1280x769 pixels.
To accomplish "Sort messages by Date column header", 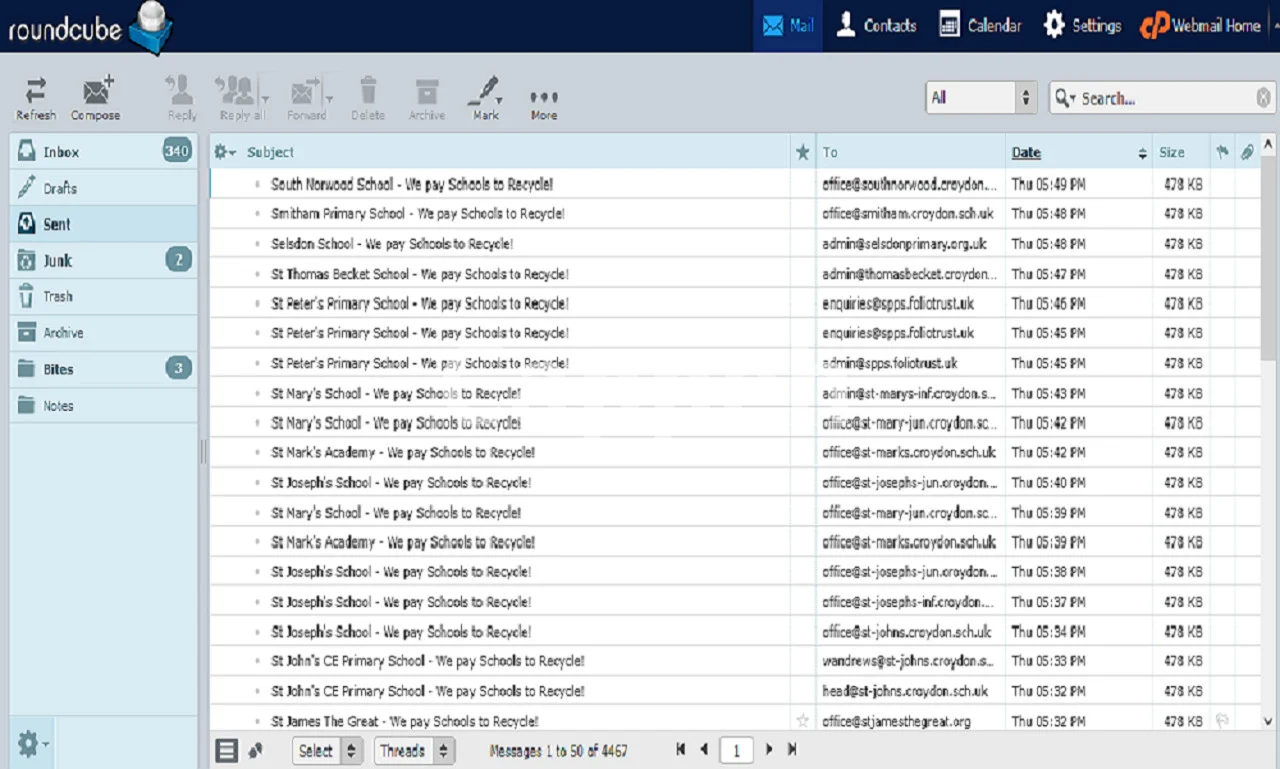I will point(1026,153).
